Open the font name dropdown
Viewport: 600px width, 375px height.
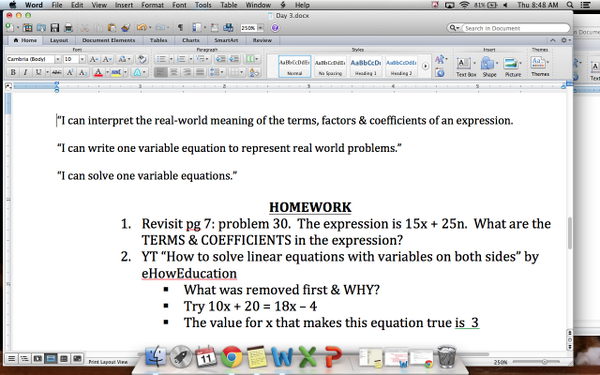(x=57, y=59)
